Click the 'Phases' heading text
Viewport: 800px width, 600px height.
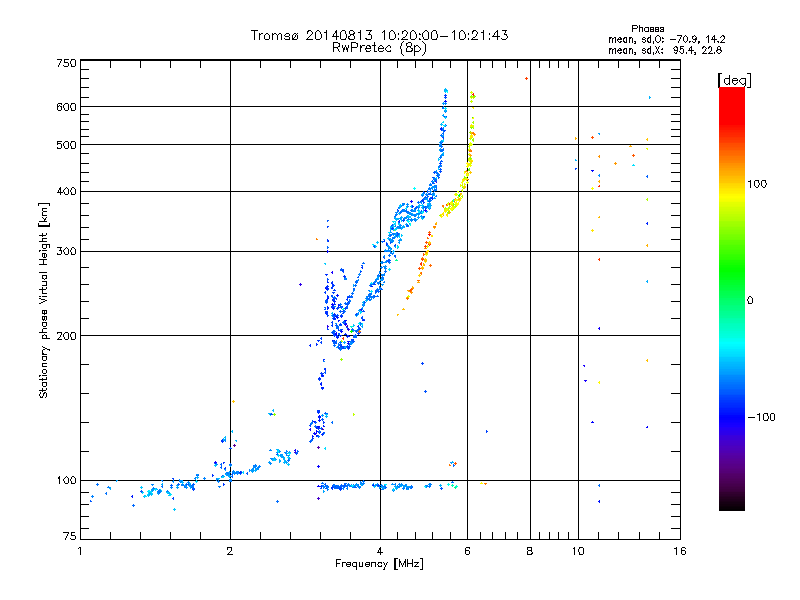pos(647,29)
